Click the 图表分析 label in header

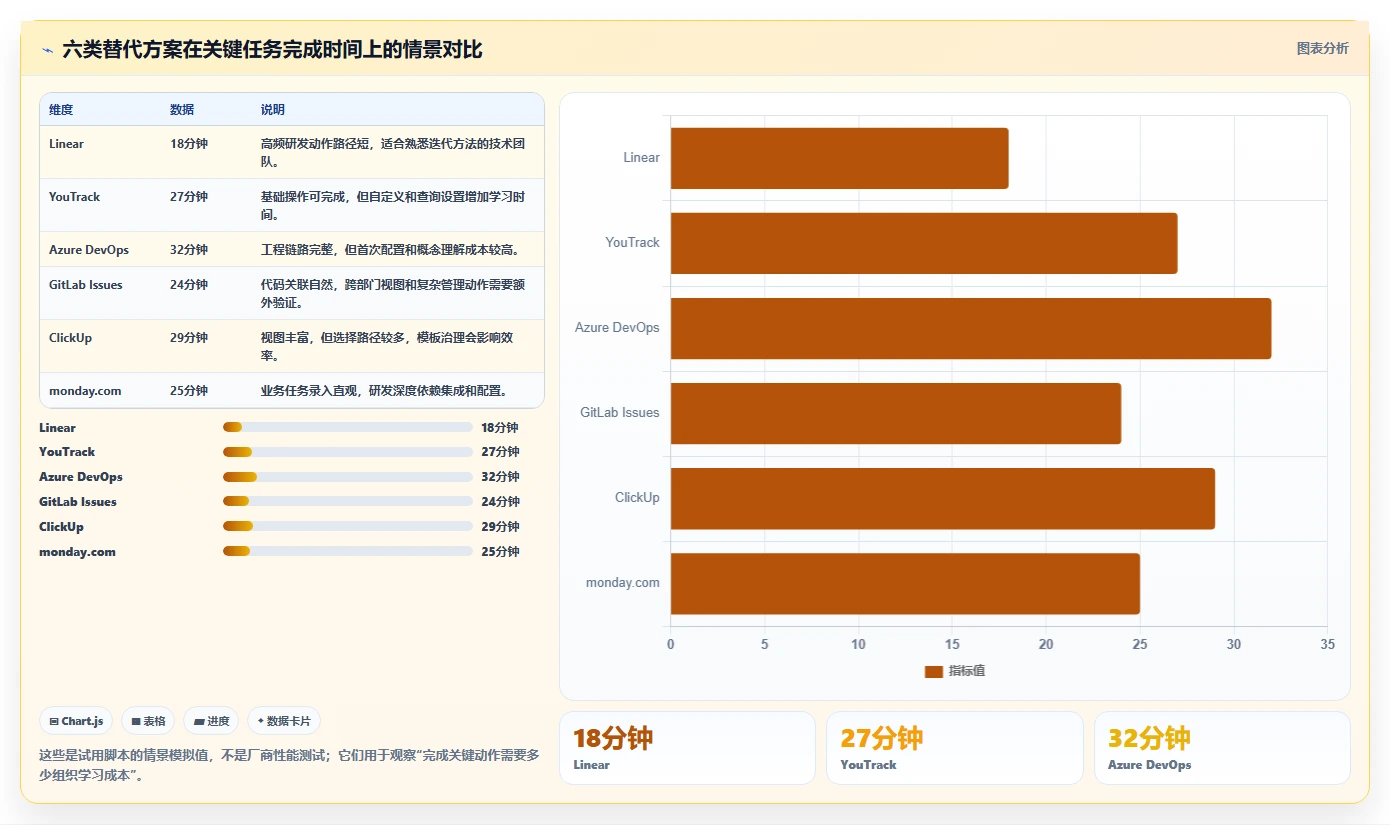click(x=1322, y=48)
